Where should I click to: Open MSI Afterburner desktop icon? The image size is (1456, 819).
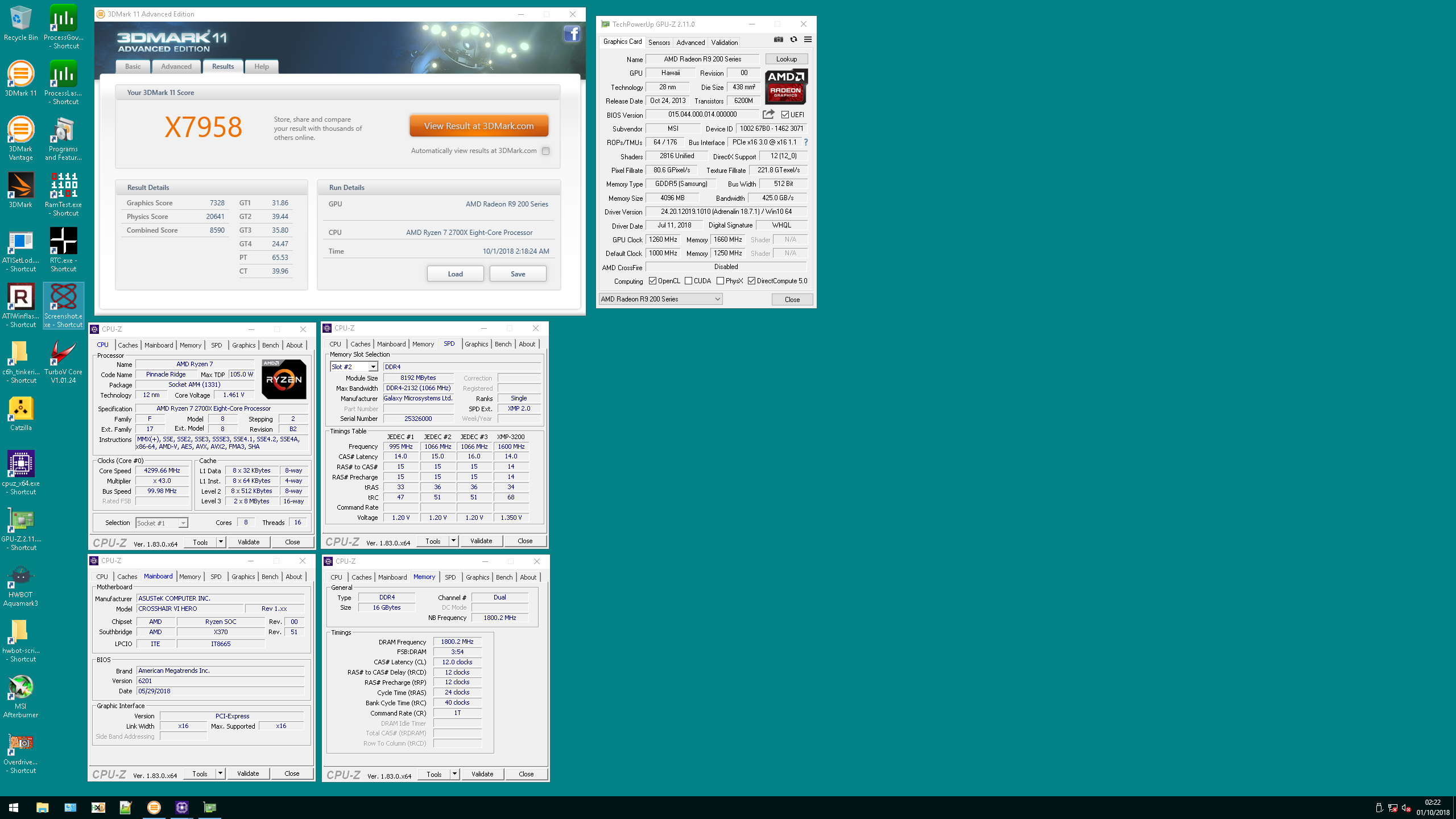[21, 696]
